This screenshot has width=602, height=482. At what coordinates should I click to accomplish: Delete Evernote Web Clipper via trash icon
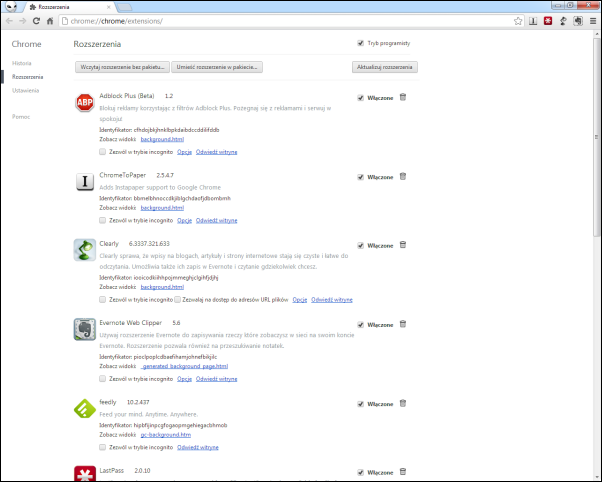click(403, 324)
